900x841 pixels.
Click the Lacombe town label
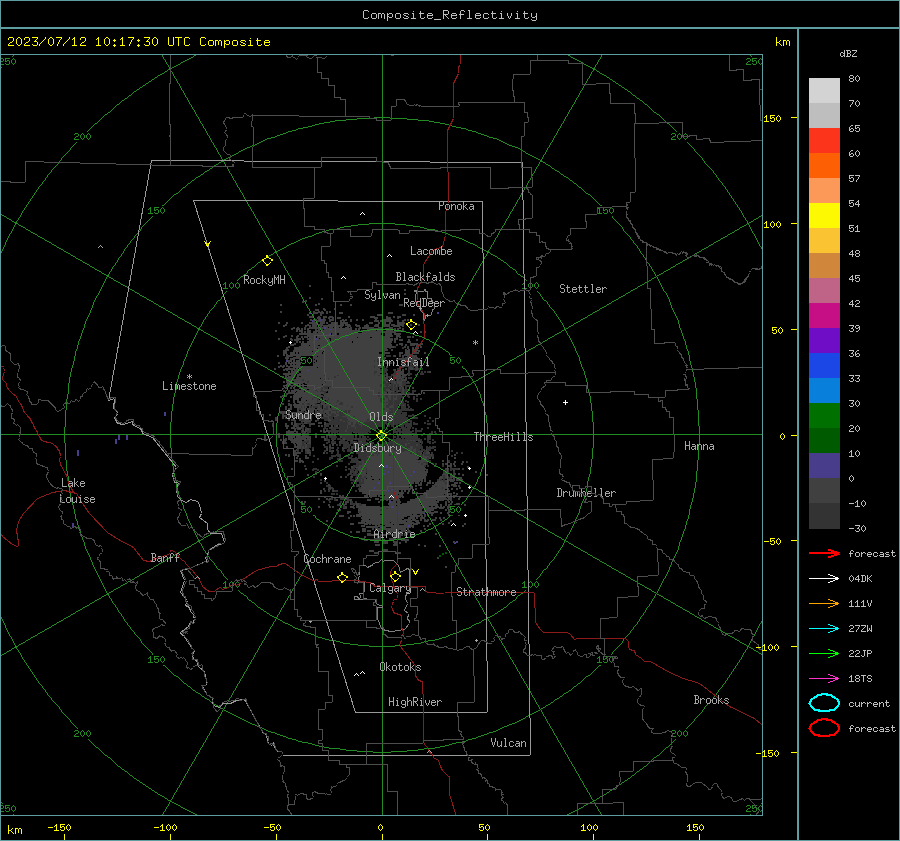click(431, 251)
